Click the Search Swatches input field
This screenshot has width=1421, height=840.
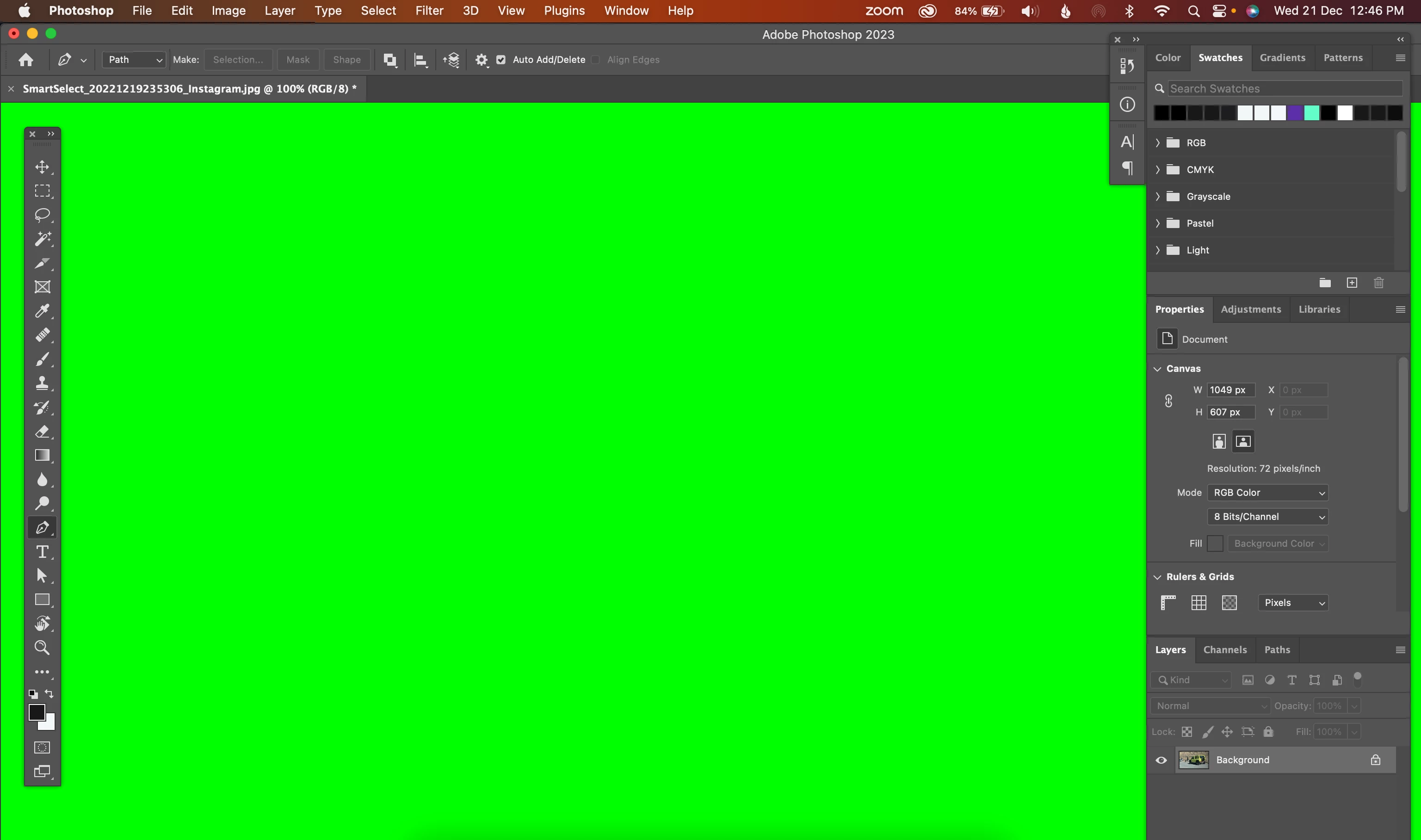[1284, 89]
